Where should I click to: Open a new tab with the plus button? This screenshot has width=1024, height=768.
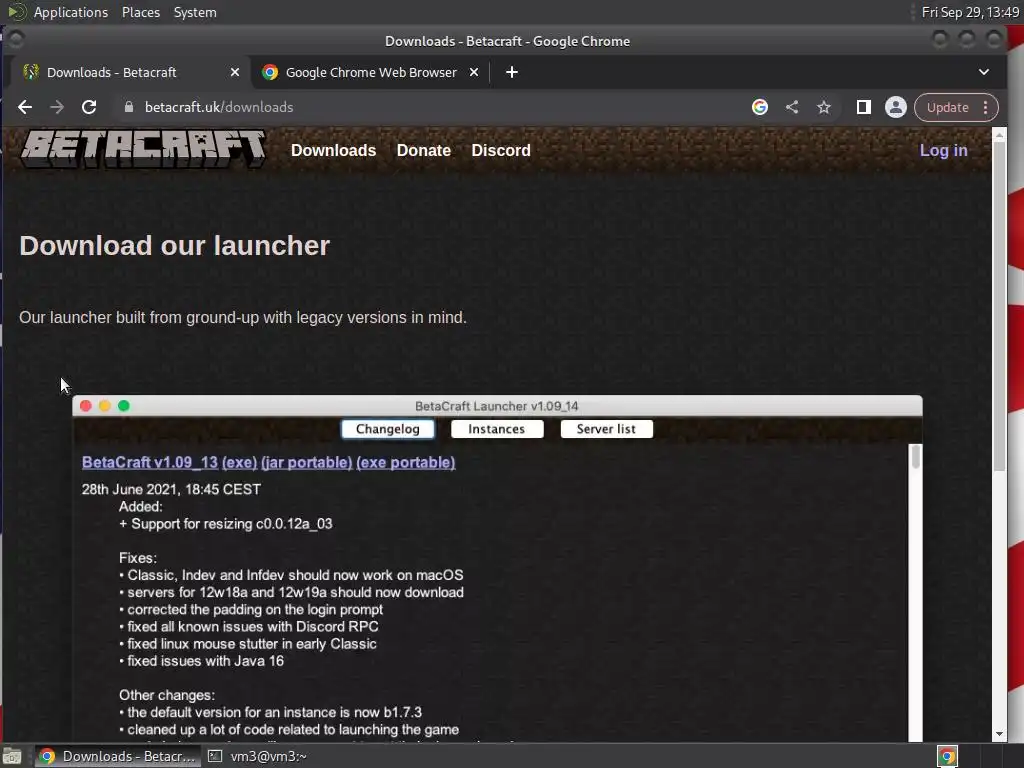tap(512, 72)
